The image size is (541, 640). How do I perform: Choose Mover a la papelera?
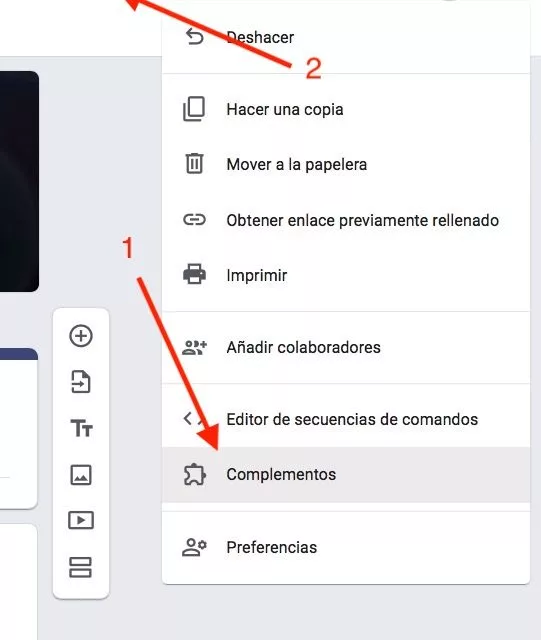click(297, 164)
